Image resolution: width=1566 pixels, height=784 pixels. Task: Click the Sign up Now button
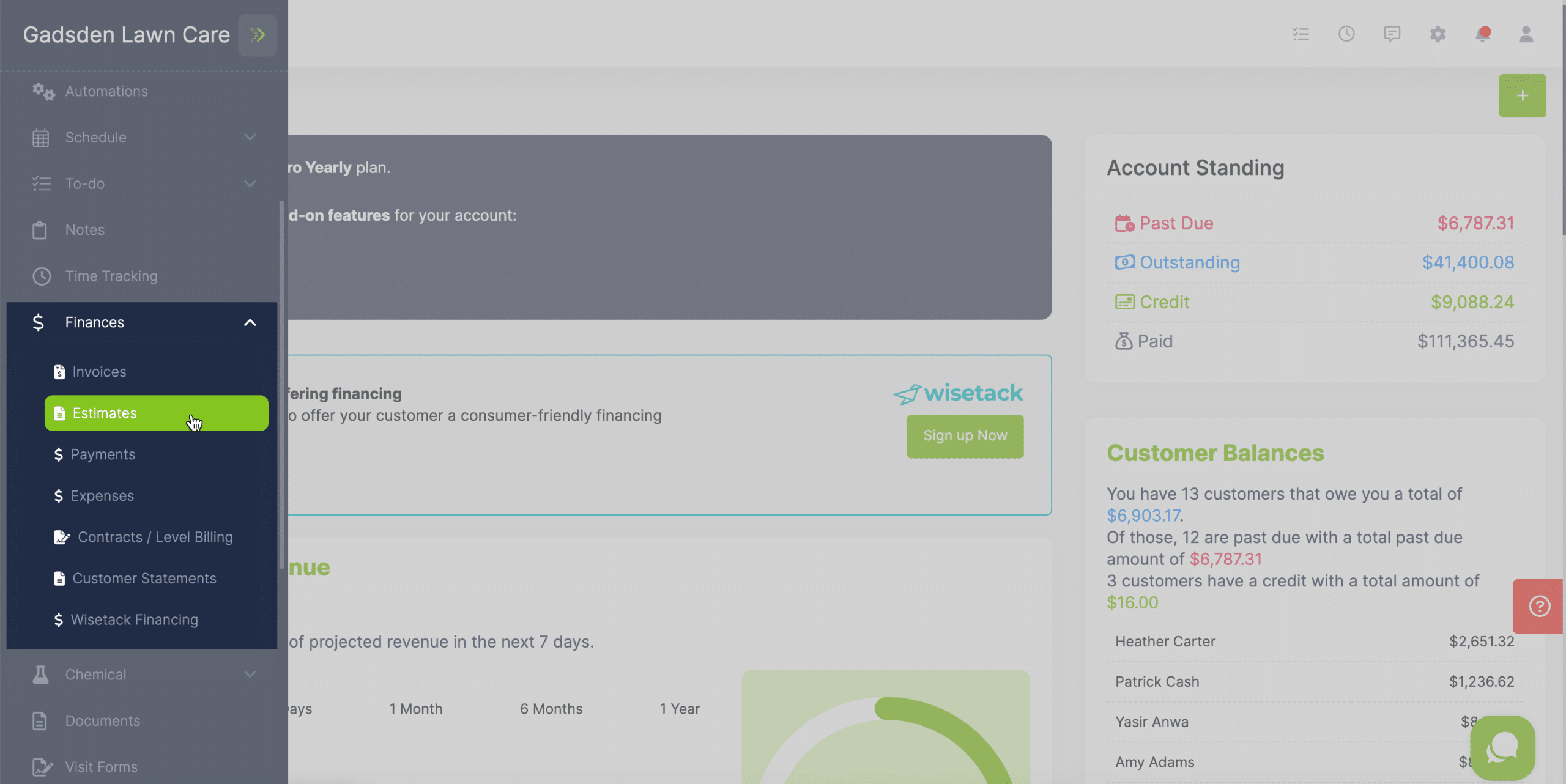(965, 436)
